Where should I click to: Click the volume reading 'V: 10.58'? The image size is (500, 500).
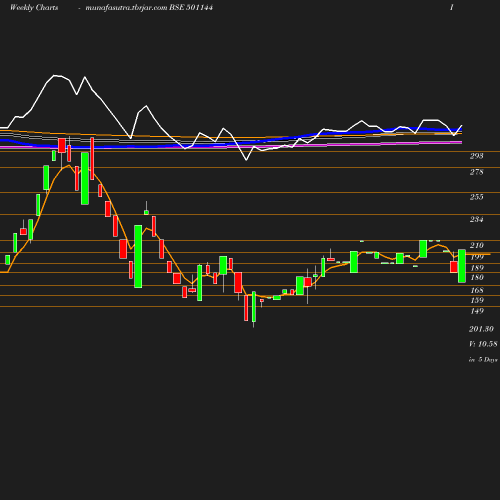483,344
